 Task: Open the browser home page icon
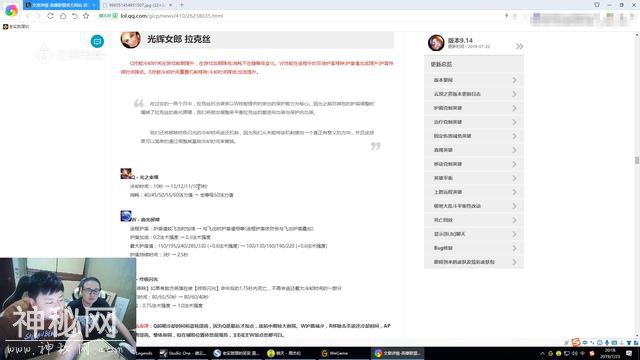pos(63,16)
